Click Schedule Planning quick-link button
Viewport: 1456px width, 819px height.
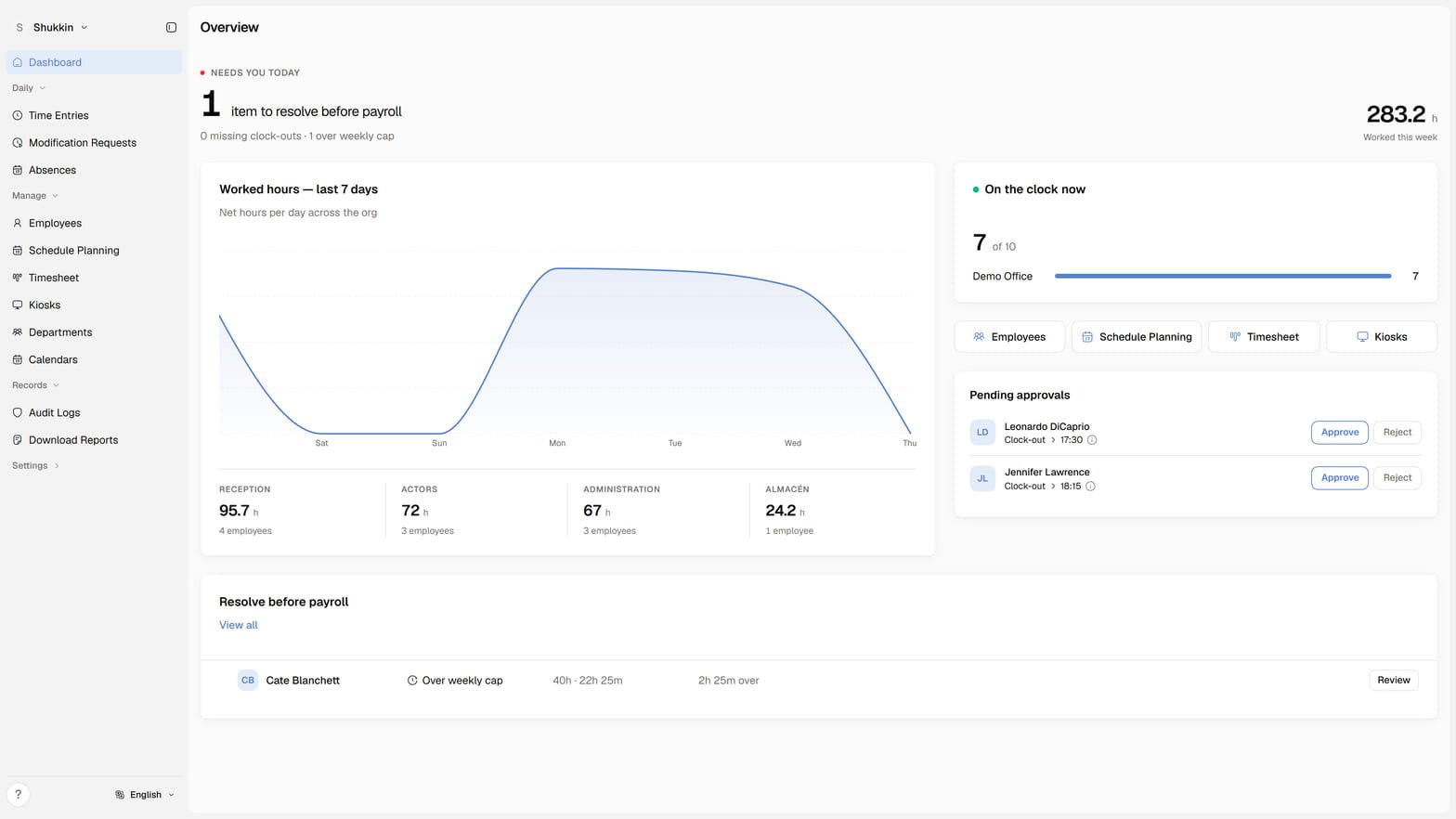[1137, 337]
